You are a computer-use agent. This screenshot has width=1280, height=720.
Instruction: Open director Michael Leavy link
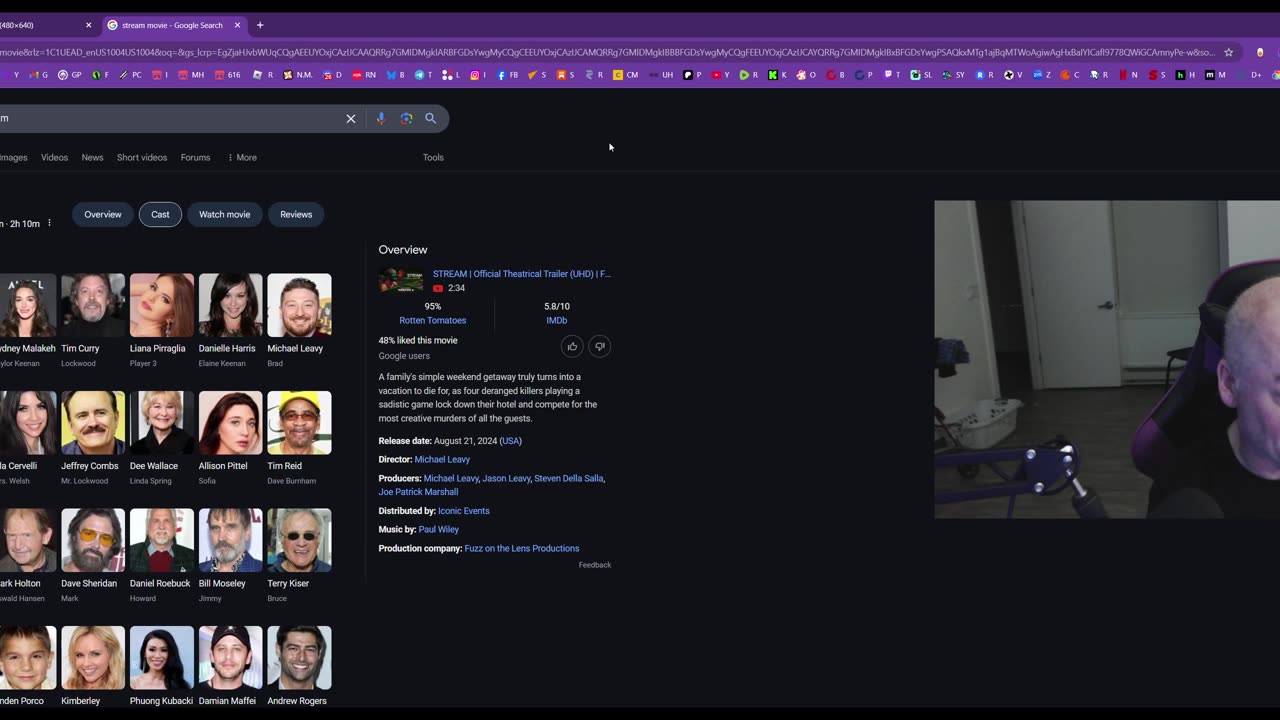(442, 459)
